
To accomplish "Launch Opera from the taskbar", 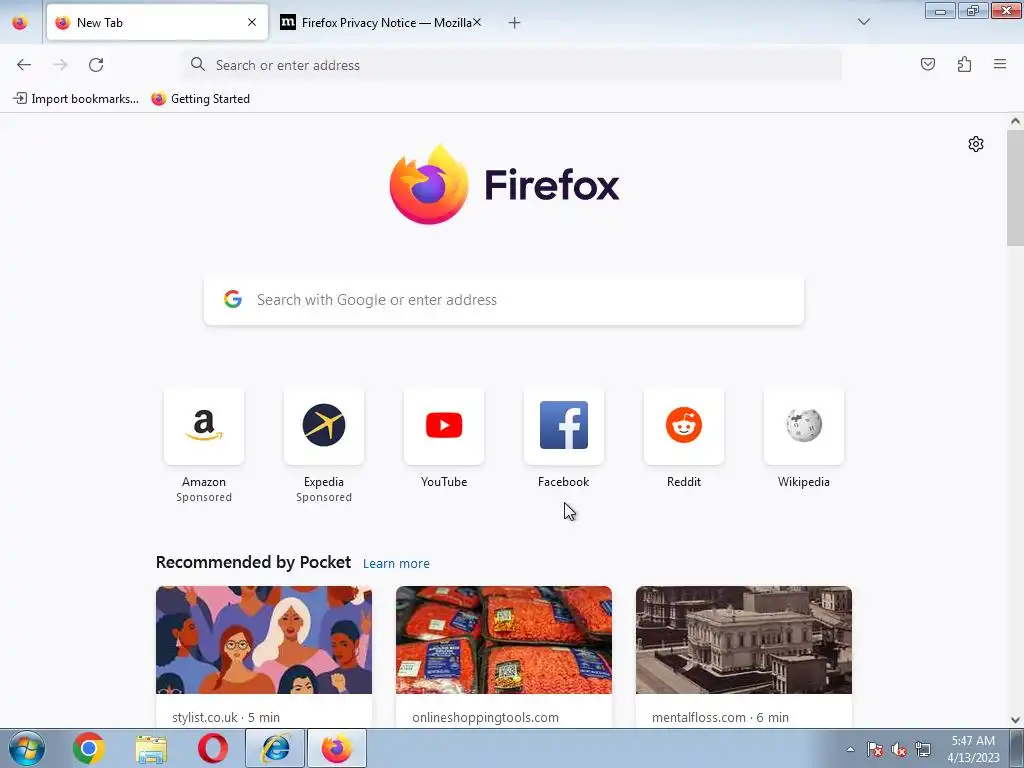I will pyautogui.click(x=213, y=748).
